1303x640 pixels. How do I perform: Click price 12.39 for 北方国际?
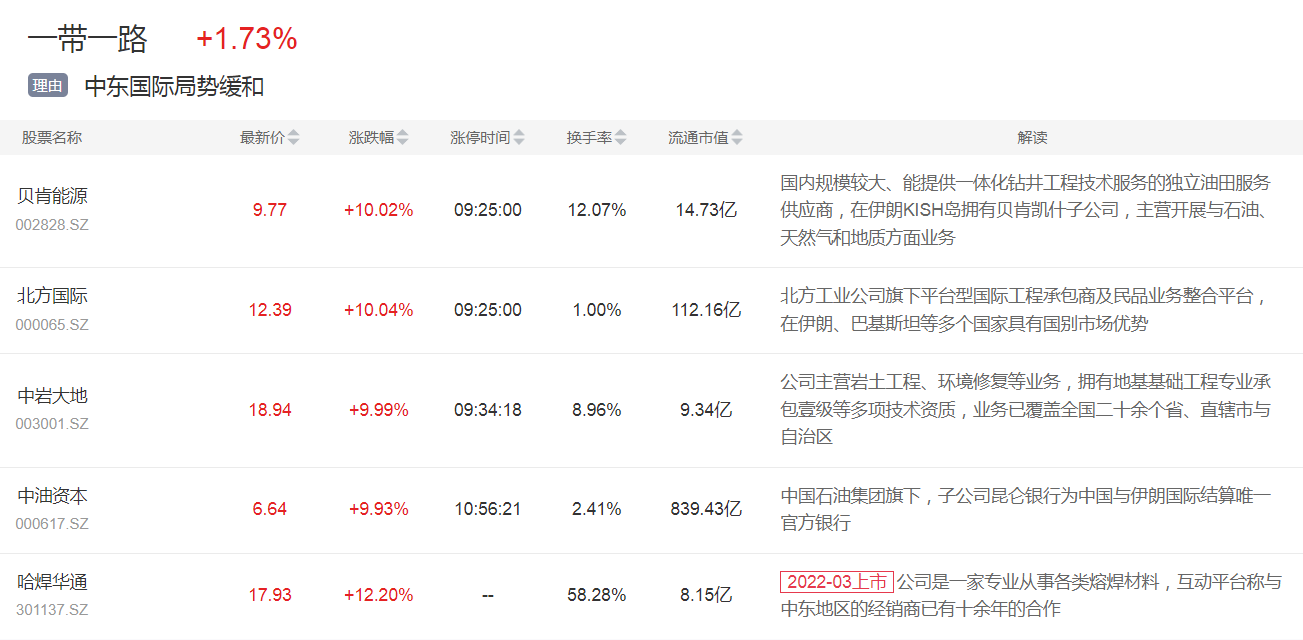click(x=270, y=310)
